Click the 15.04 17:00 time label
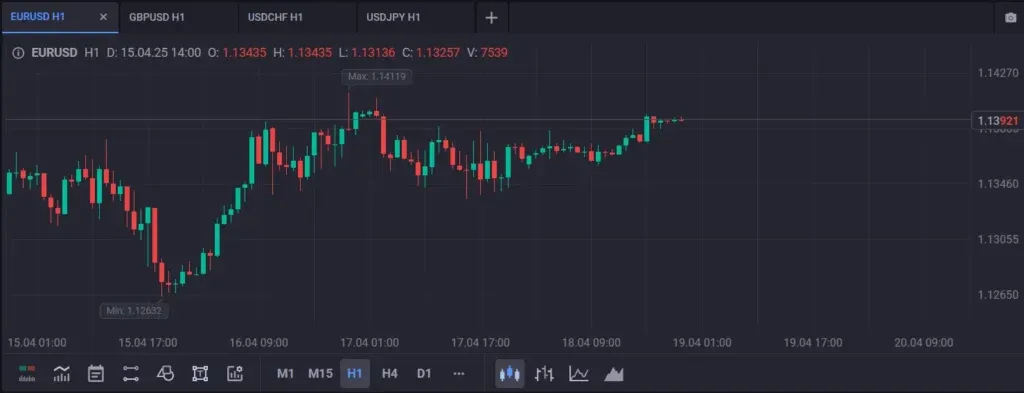 [x=148, y=343]
